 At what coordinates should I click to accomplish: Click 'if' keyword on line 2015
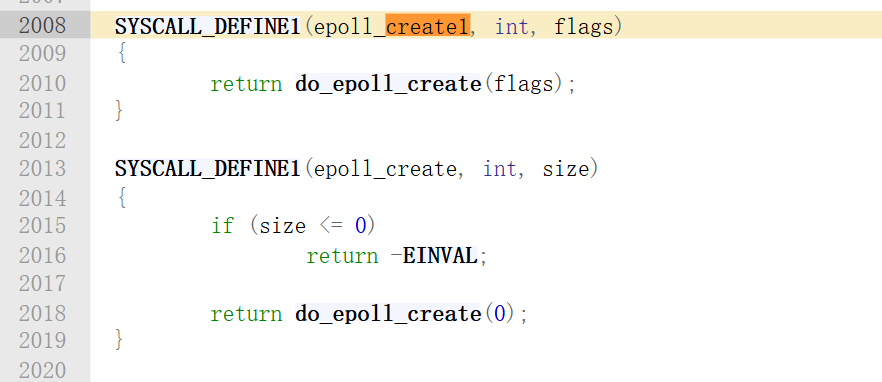222,226
